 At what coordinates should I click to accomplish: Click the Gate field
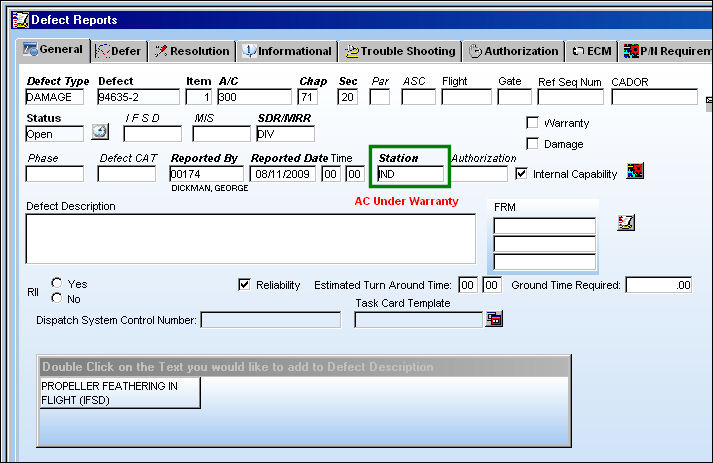(x=514, y=97)
